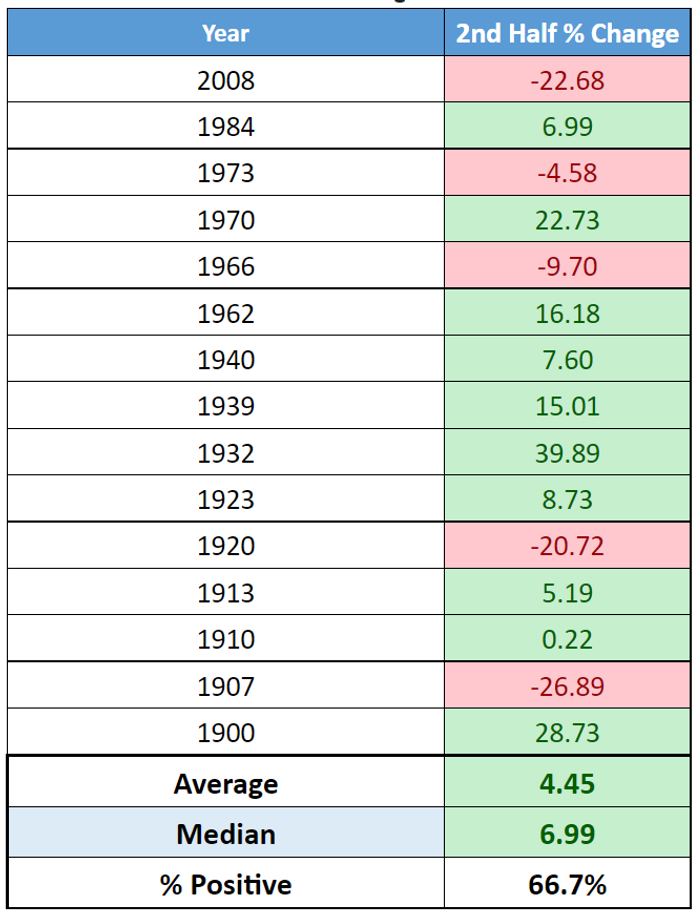Click the 1984 year cell
Viewport: 700px width, 915px height.
point(226,127)
